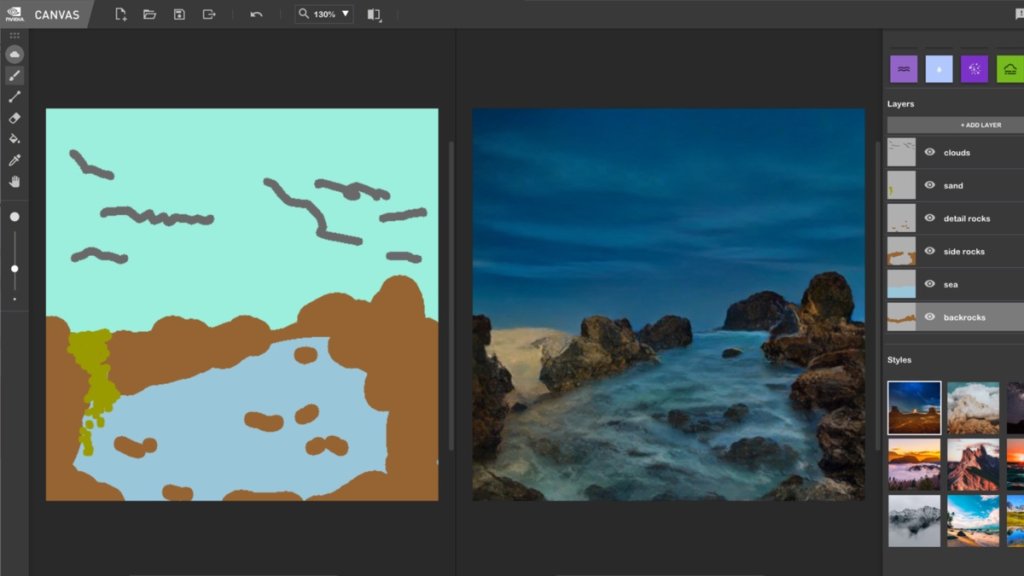Hide the sand layer
Viewport: 1024px width, 576px height.
tap(929, 185)
